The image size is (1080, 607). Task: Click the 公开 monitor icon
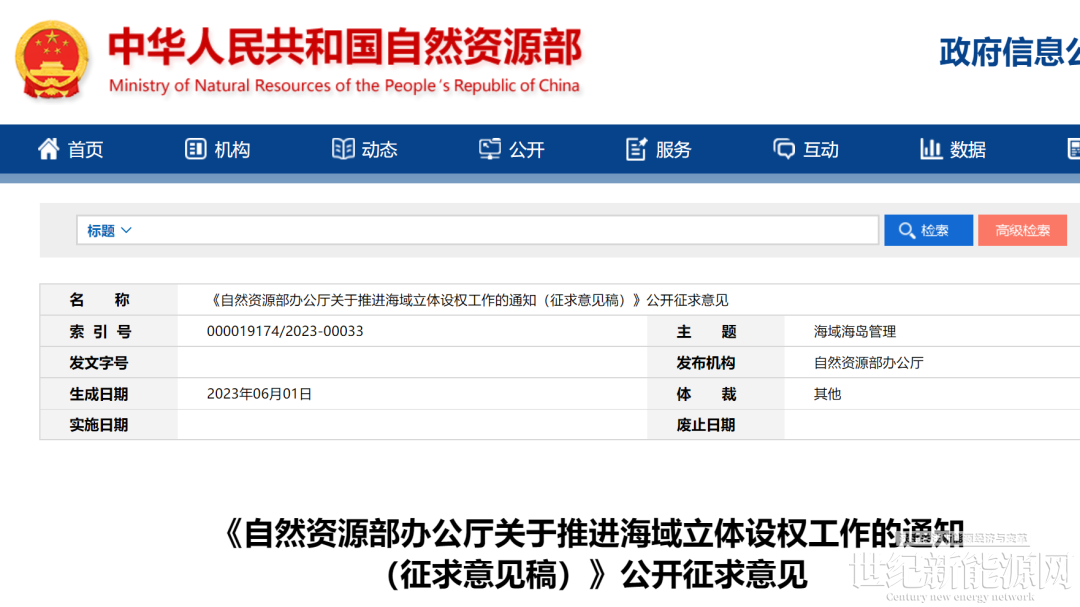point(490,149)
